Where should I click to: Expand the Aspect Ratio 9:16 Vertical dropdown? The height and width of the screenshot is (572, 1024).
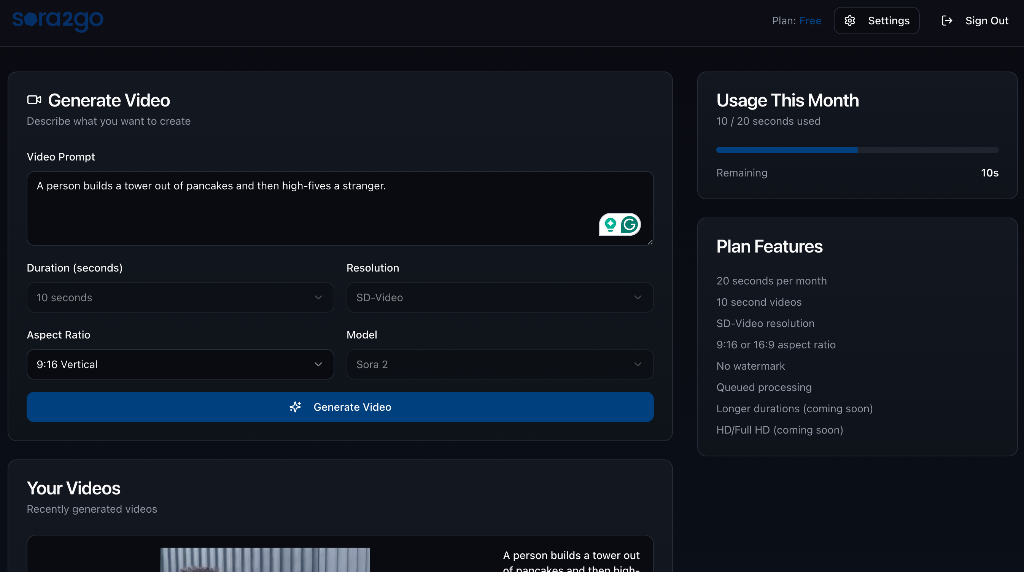pos(180,365)
